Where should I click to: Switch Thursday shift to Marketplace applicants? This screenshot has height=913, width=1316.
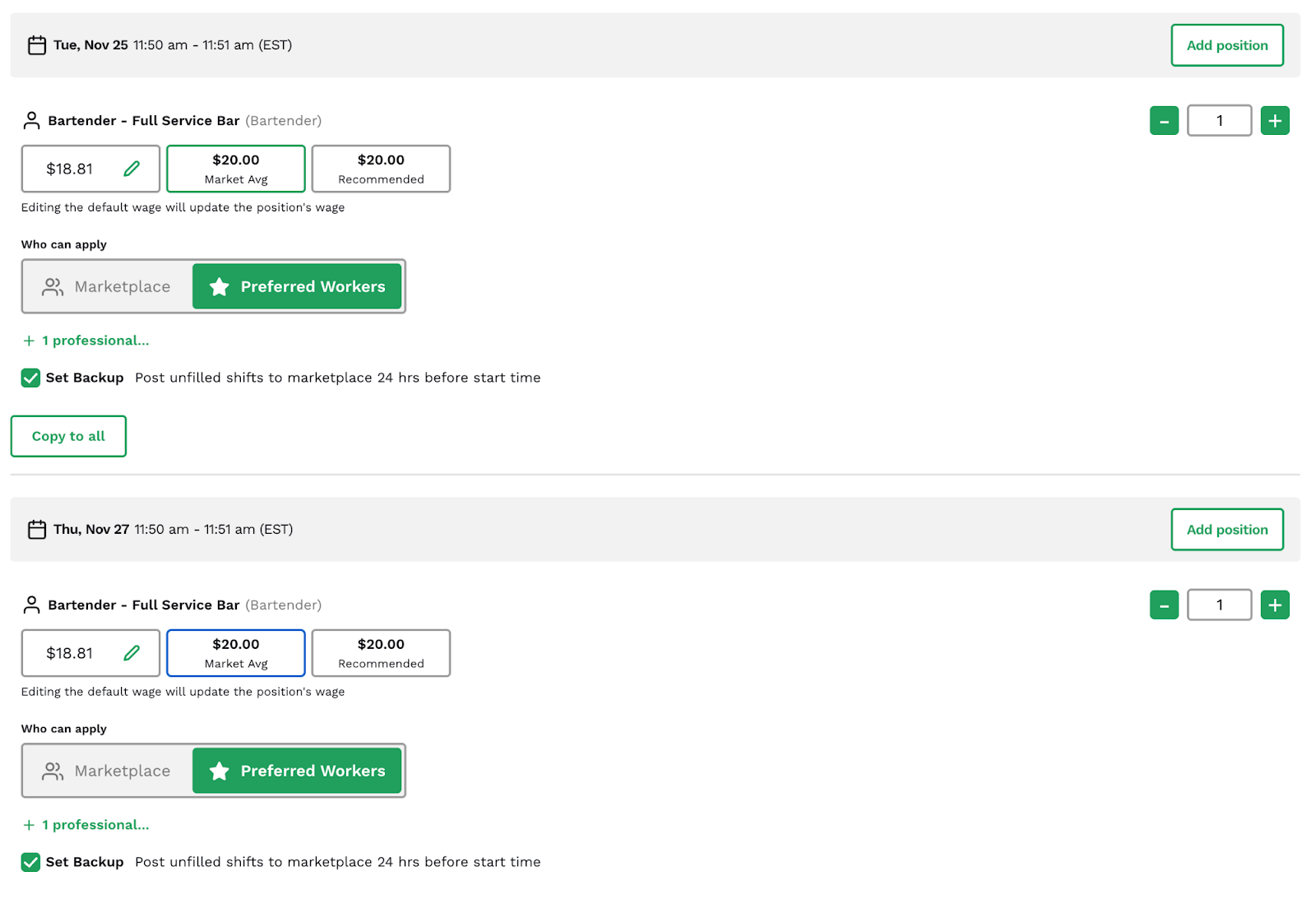coord(108,771)
